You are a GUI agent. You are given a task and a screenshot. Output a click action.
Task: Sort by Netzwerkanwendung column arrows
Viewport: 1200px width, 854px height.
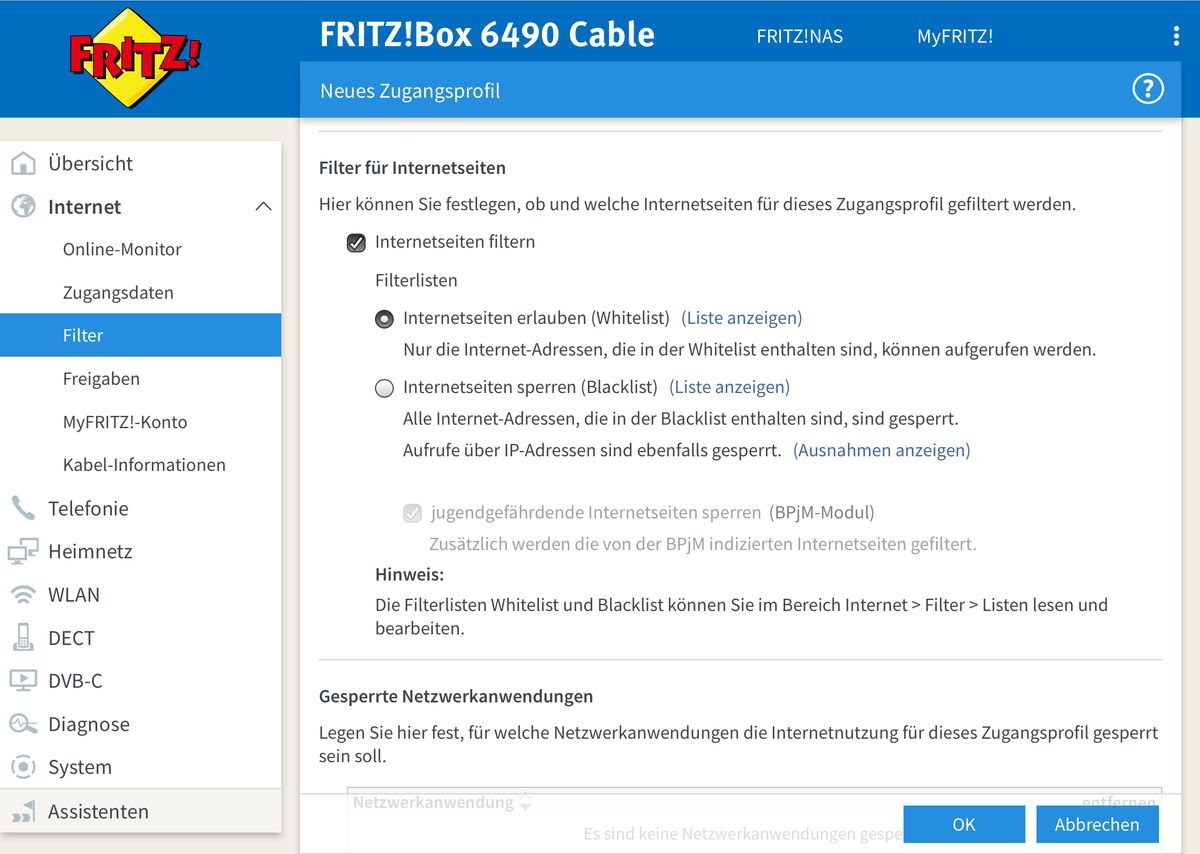525,802
